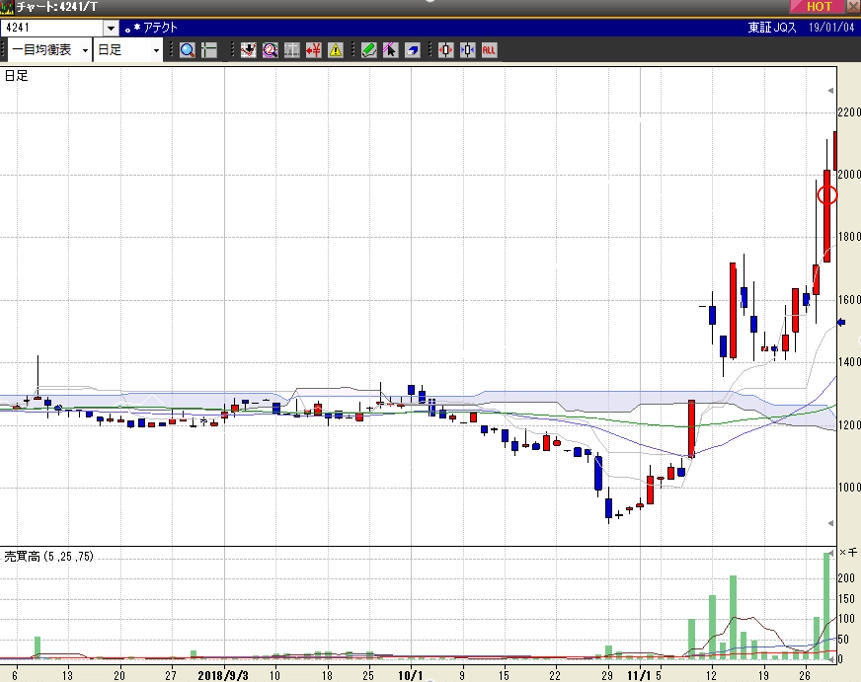Click the red circle marker on last candle
This screenshot has height=682, width=861.
click(827, 195)
